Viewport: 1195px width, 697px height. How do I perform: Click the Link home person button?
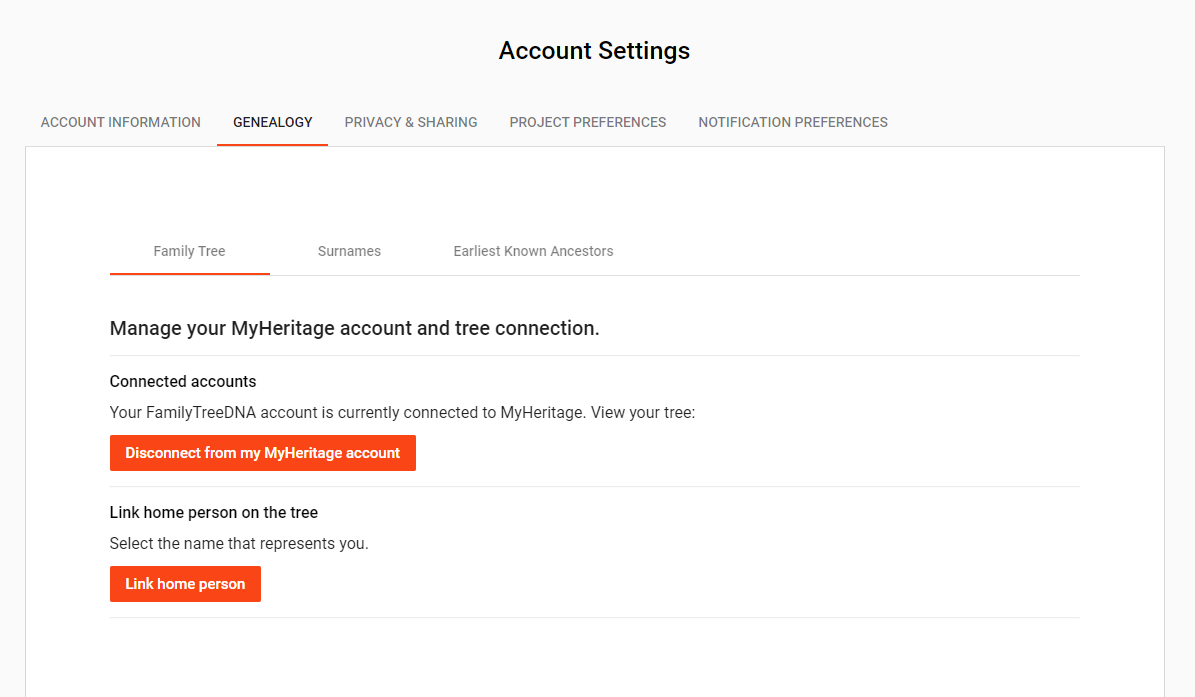tap(185, 584)
